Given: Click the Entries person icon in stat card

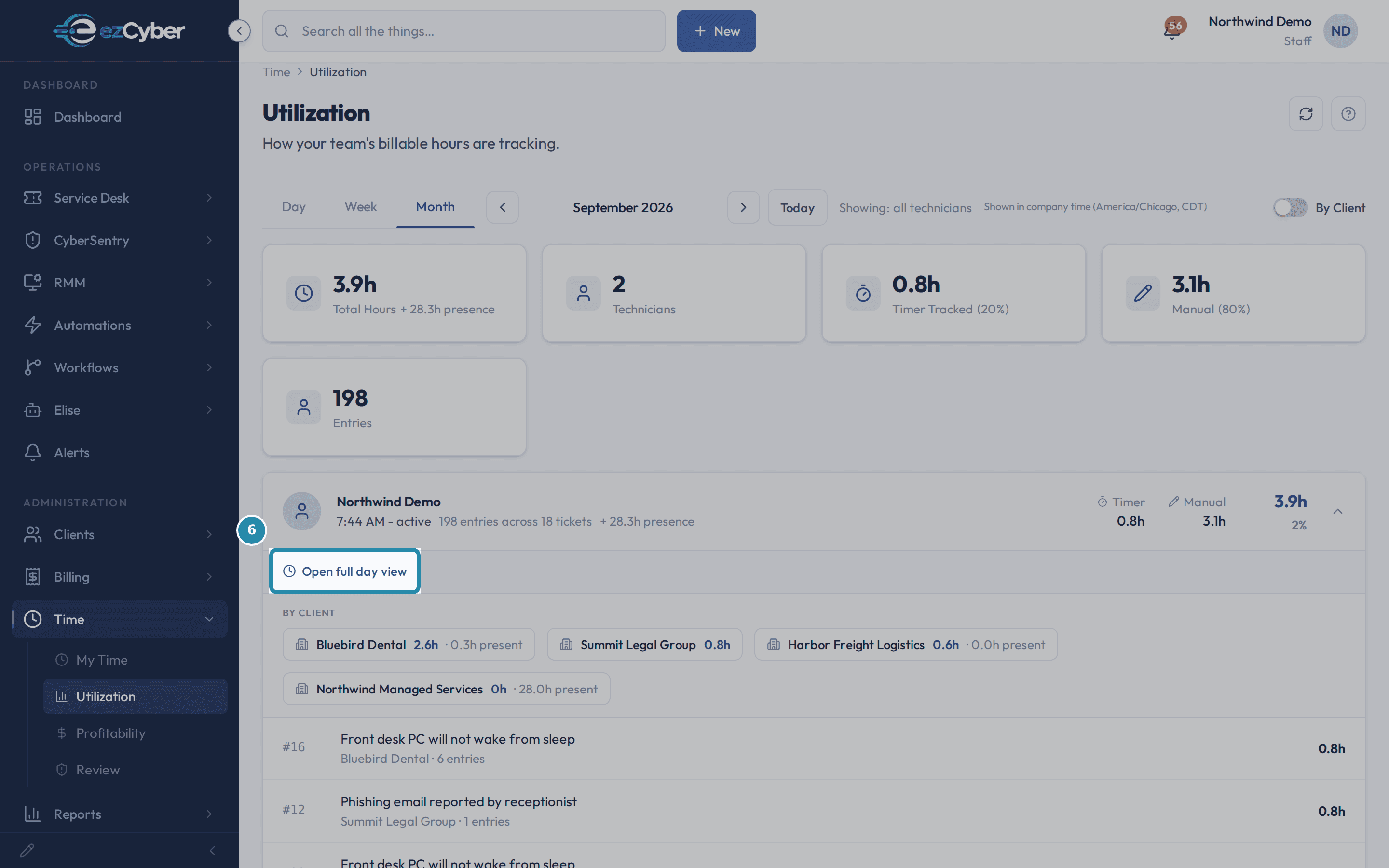Looking at the screenshot, I should [x=304, y=407].
